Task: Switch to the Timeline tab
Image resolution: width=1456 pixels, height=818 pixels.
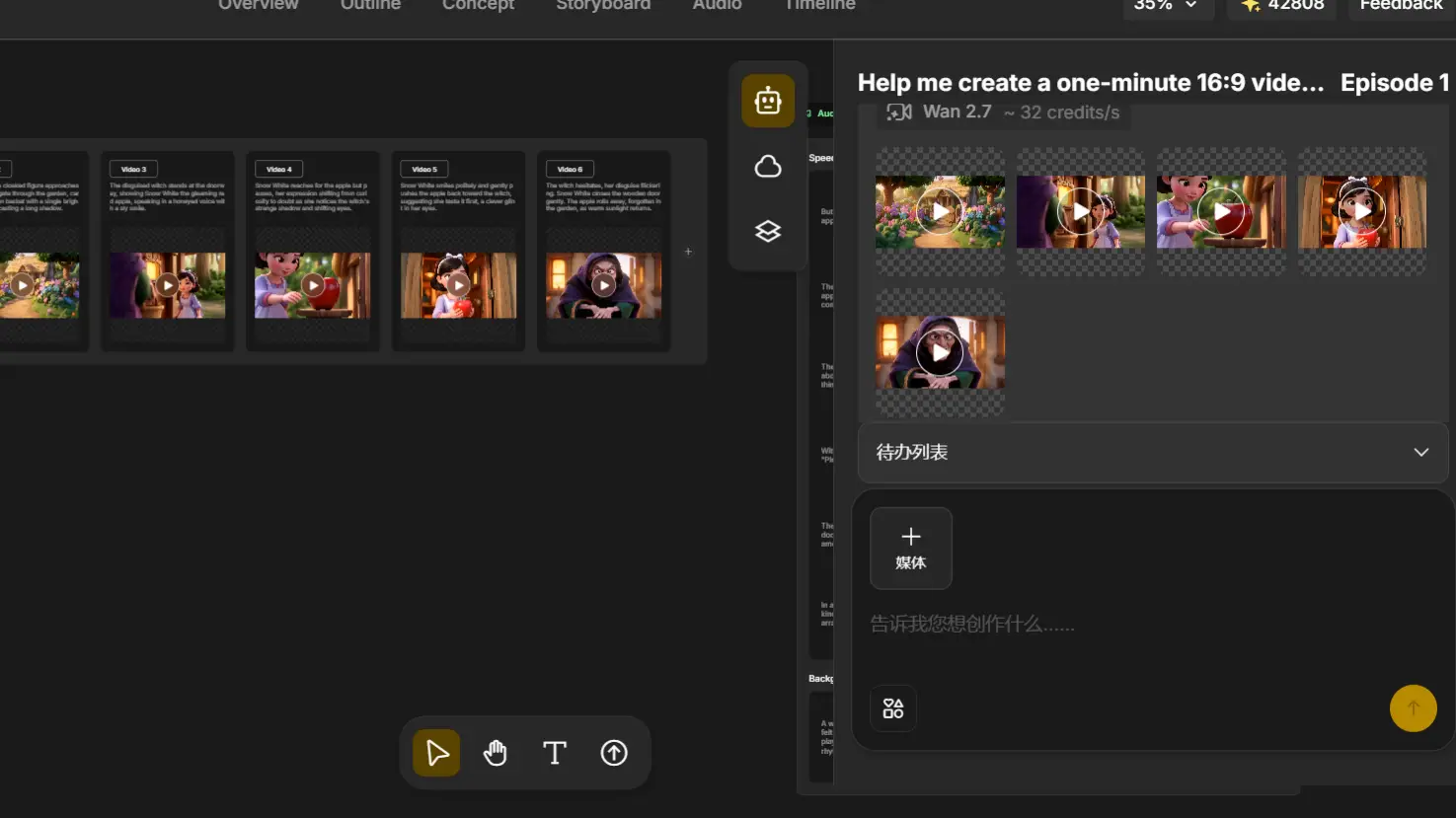Action: tap(819, 5)
